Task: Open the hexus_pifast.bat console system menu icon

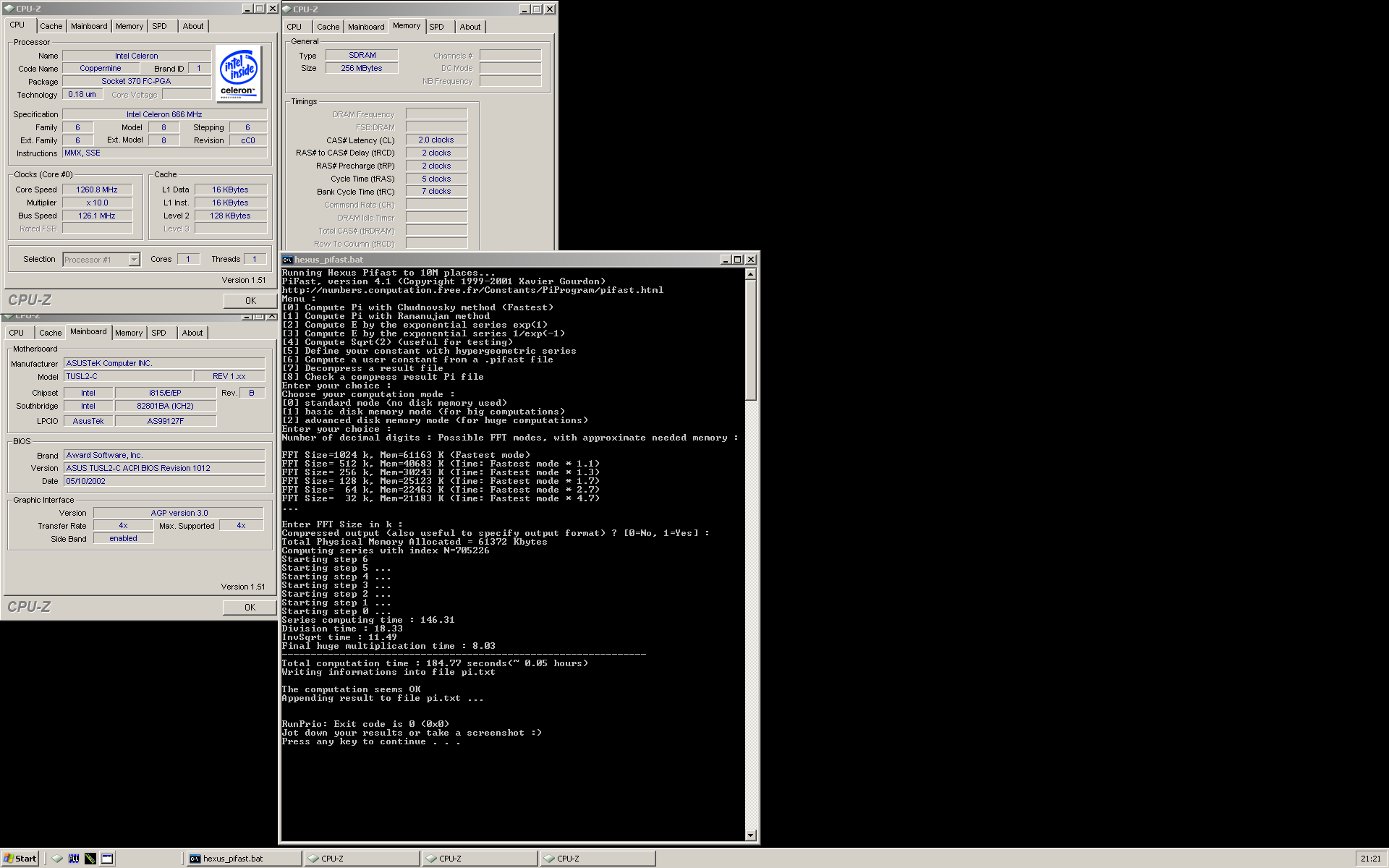Action: (287, 260)
